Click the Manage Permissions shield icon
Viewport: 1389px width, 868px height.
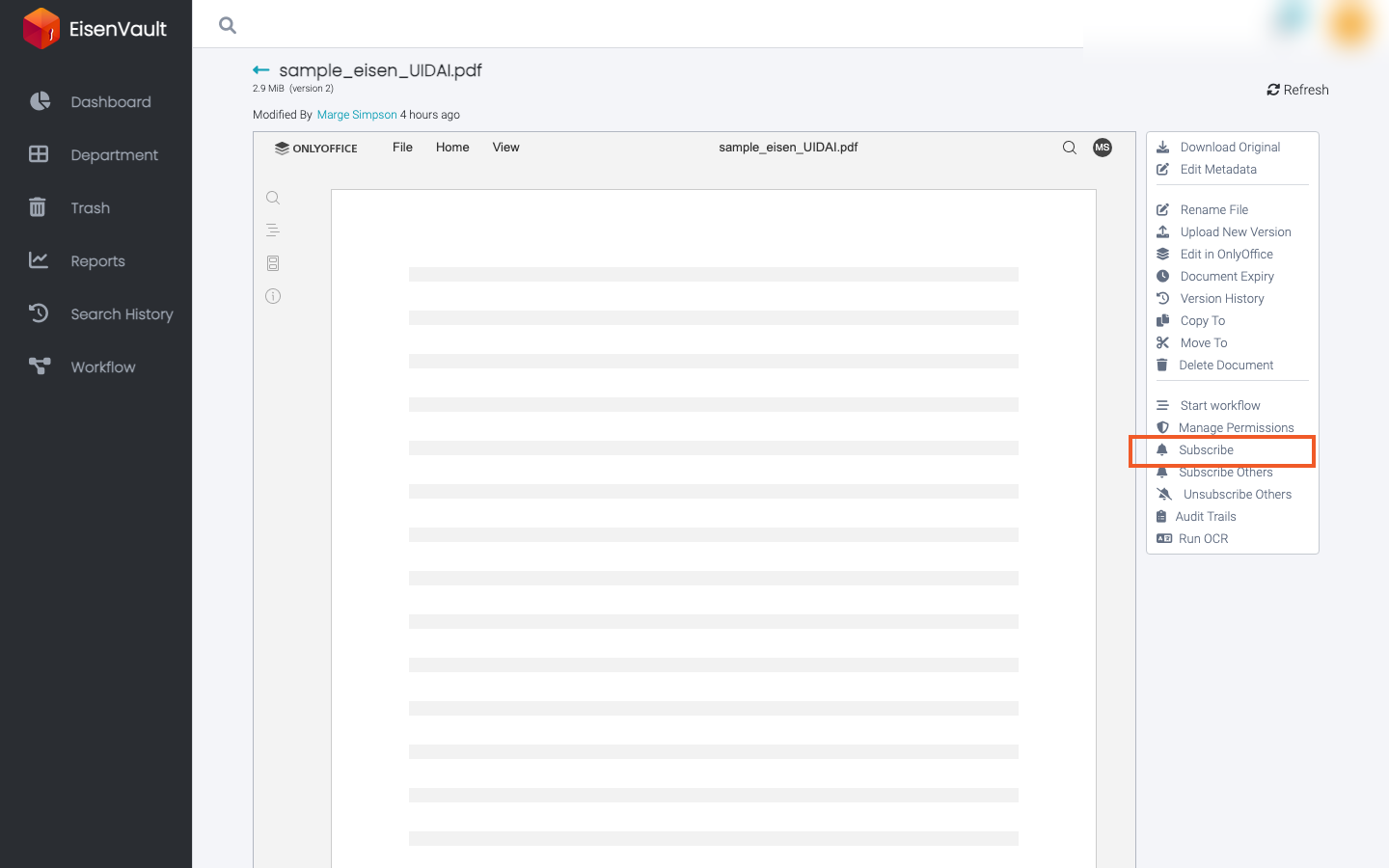pos(1162,427)
